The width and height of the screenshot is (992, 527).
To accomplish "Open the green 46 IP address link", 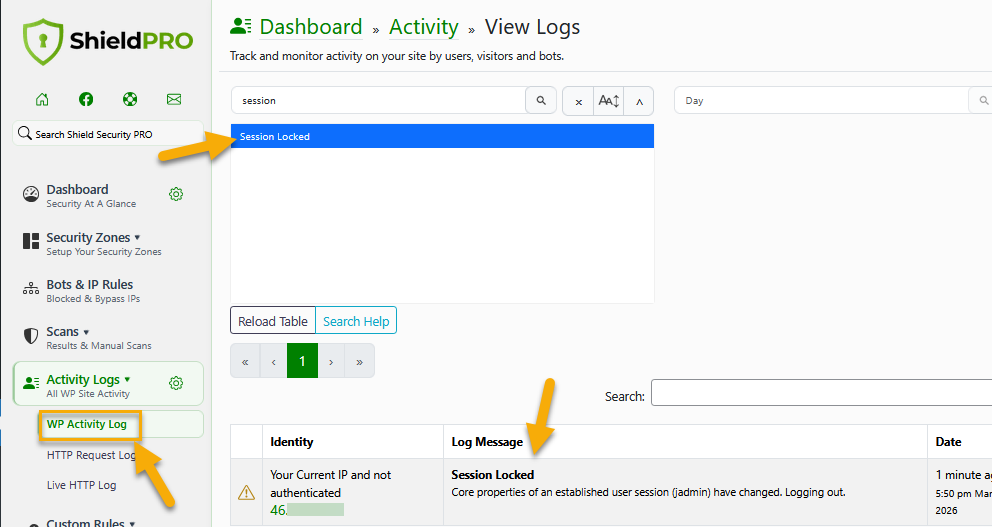I will click(x=307, y=510).
